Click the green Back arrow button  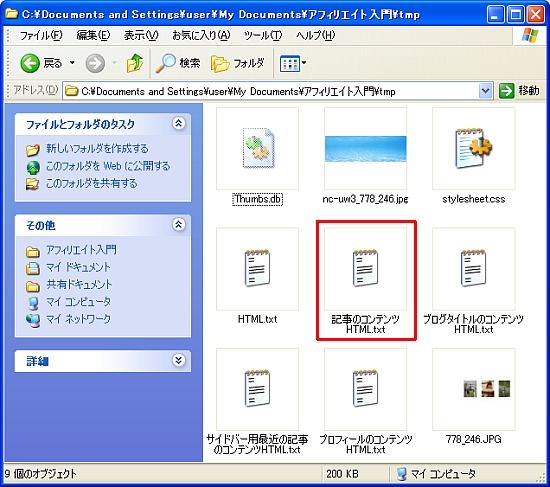(x=30, y=63)
